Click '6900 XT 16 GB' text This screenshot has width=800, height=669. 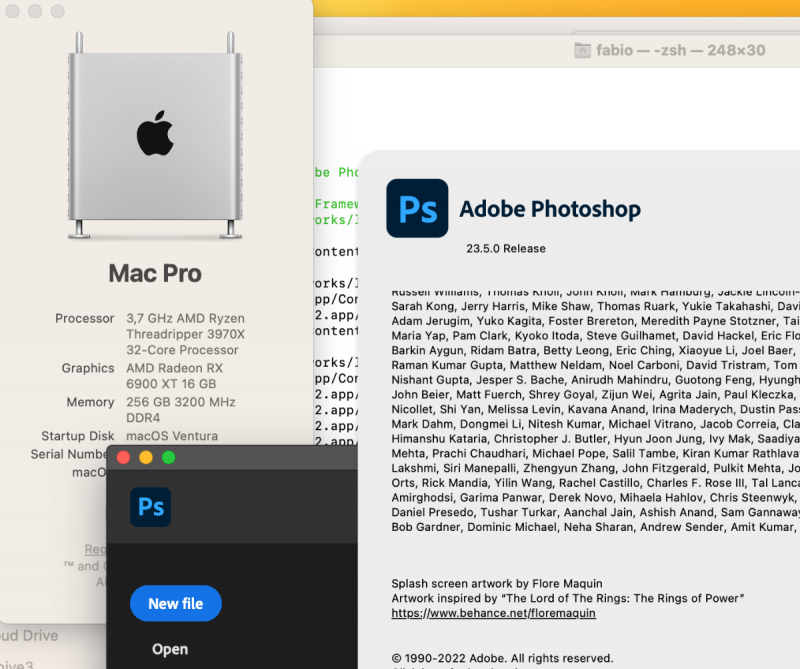click(x=171, y=384)
